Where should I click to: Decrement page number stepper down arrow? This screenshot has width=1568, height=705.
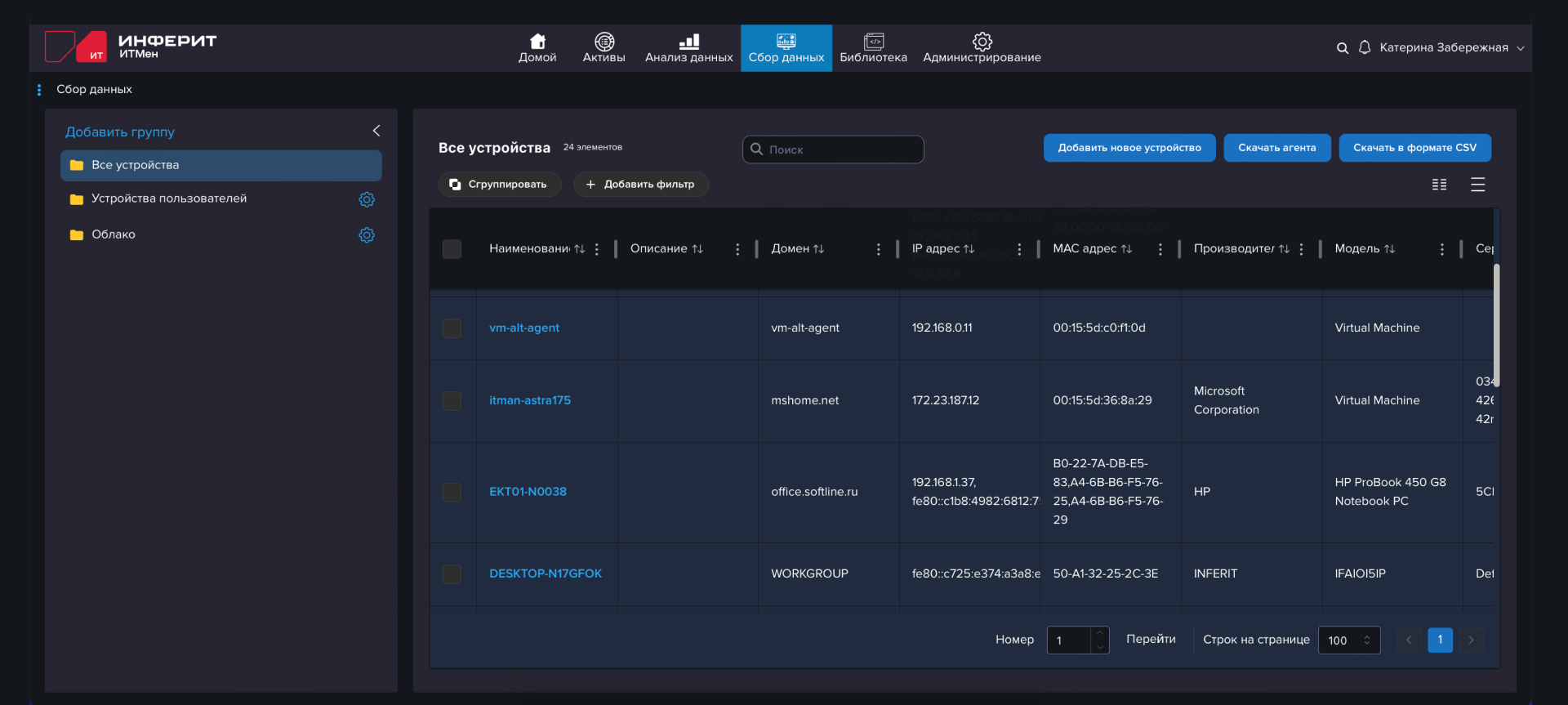[x=1101, y=648]
